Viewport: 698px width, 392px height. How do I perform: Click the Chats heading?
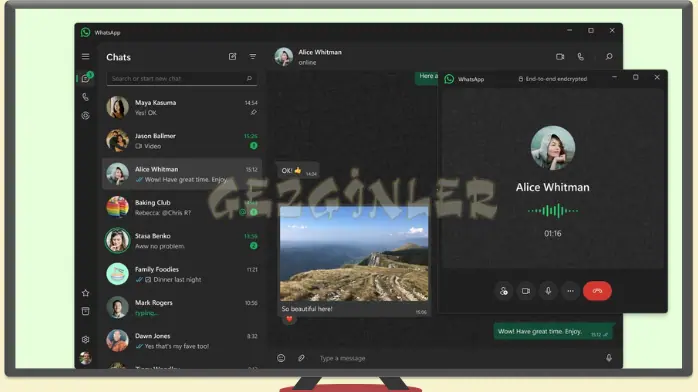click(x=118, y=57)
